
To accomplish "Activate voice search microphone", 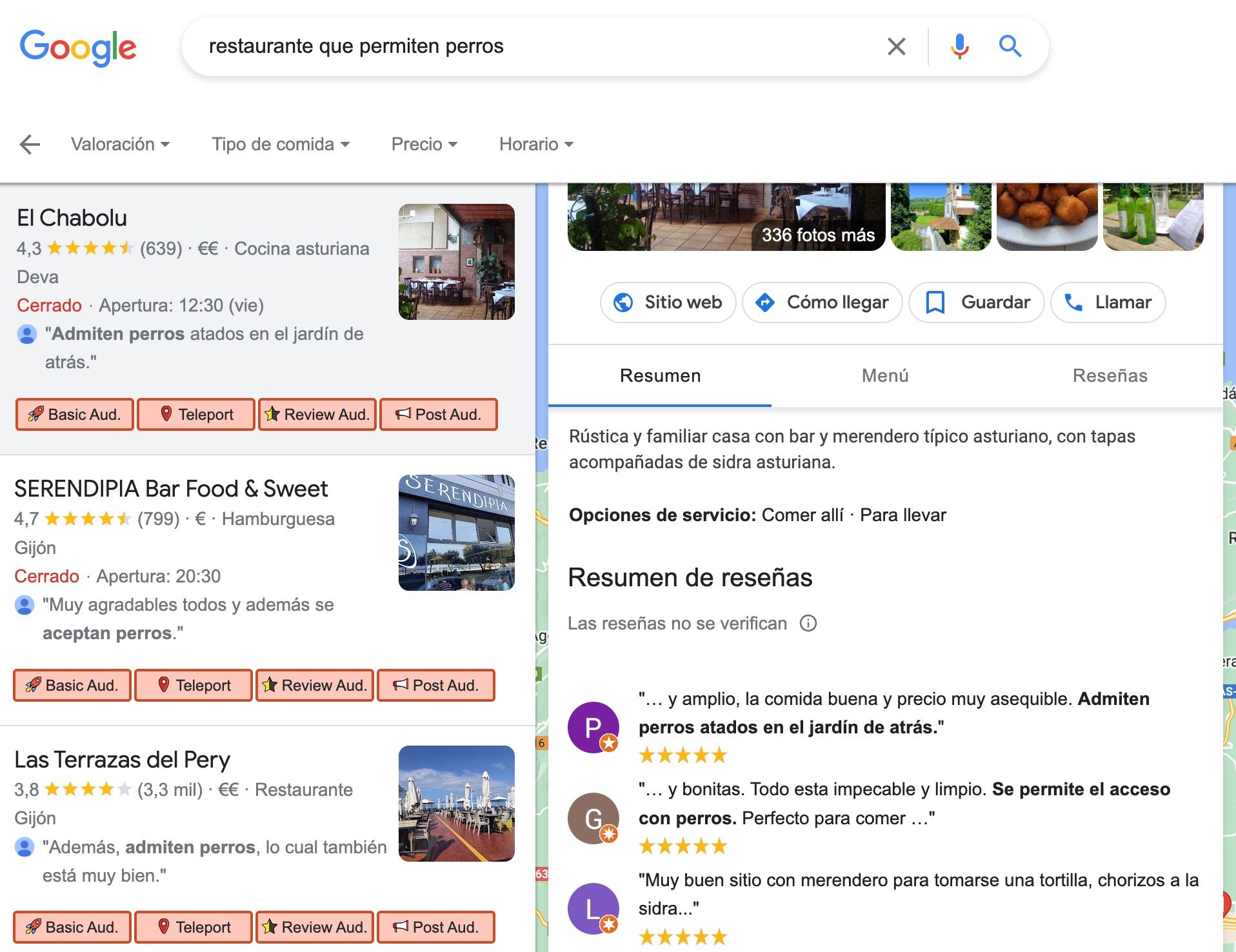I will tap(959, 46).
